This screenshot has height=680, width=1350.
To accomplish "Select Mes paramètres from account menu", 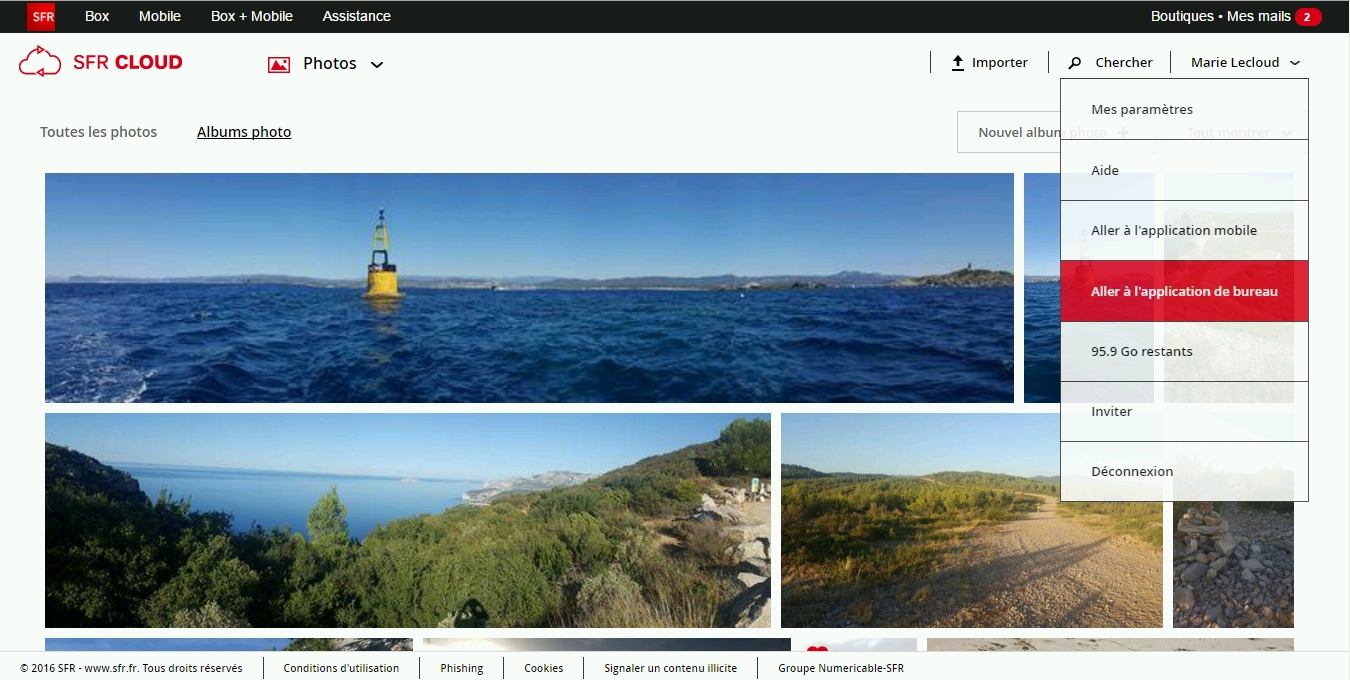I will (1142, 110).
